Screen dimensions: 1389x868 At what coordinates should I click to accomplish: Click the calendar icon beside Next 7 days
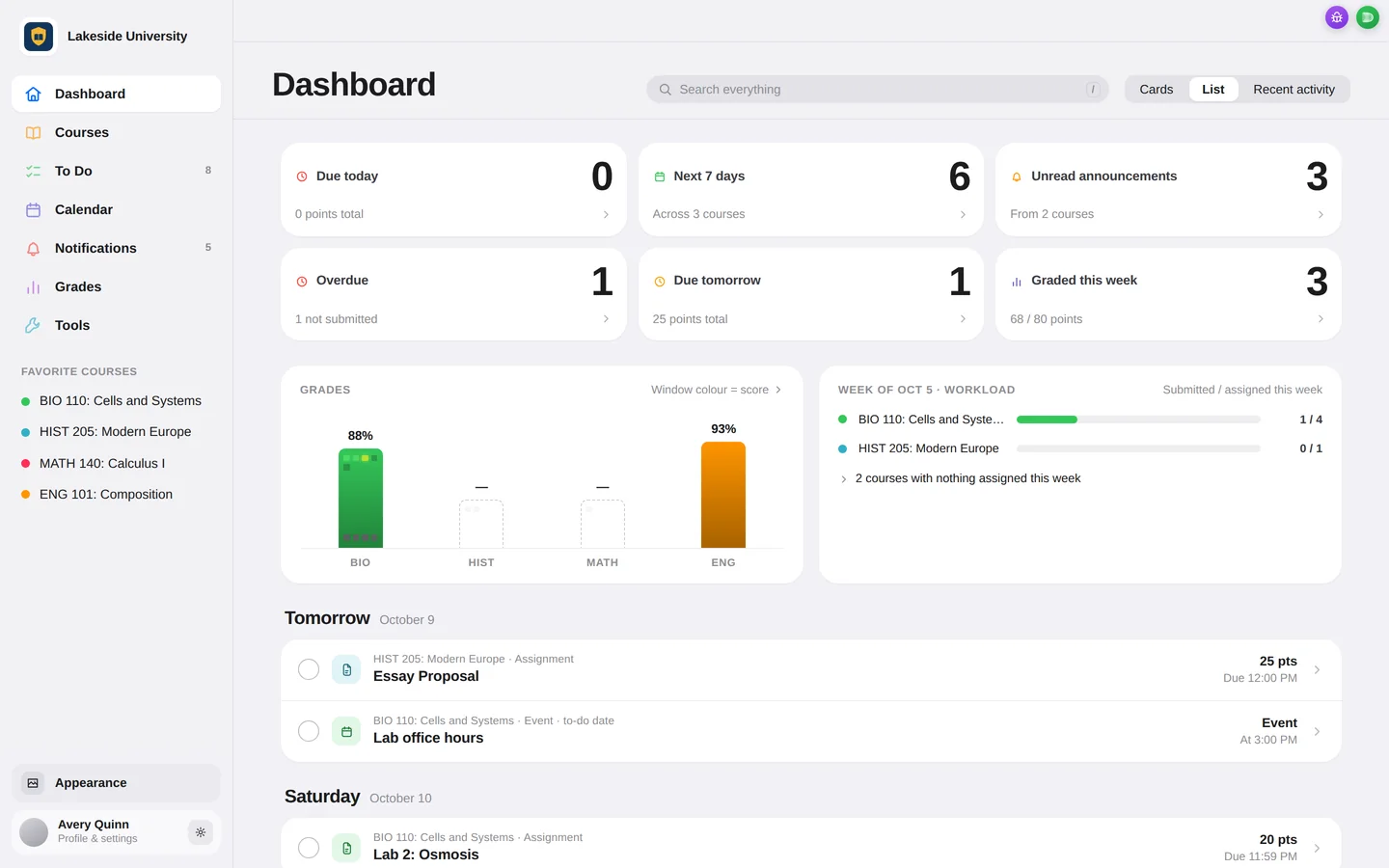(x=660, y=176)
